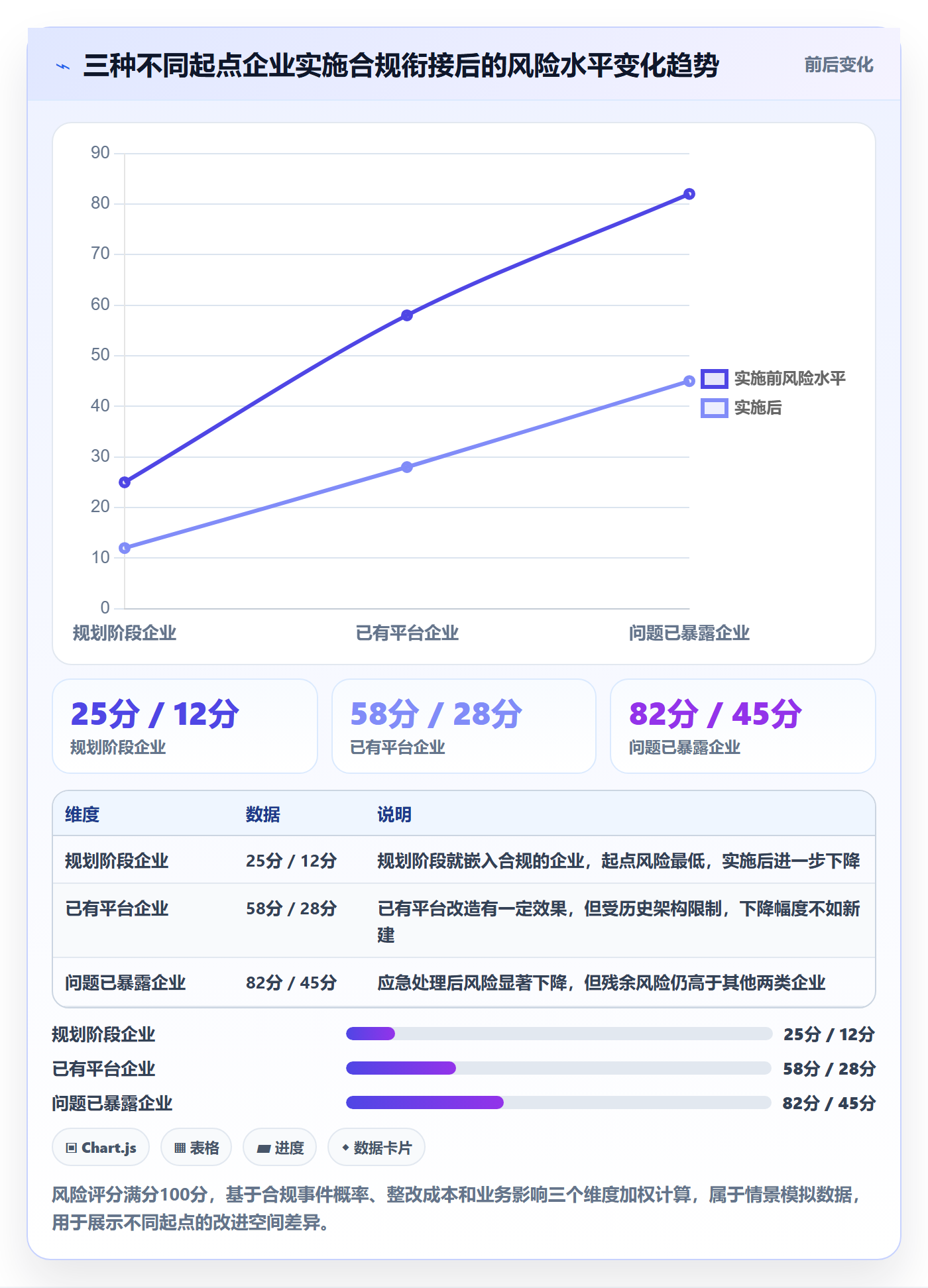This screenshot has height=1288, width=928.
Task: Toggle the 实施前风险水平 legend swatch
Action: coord(715,378)
